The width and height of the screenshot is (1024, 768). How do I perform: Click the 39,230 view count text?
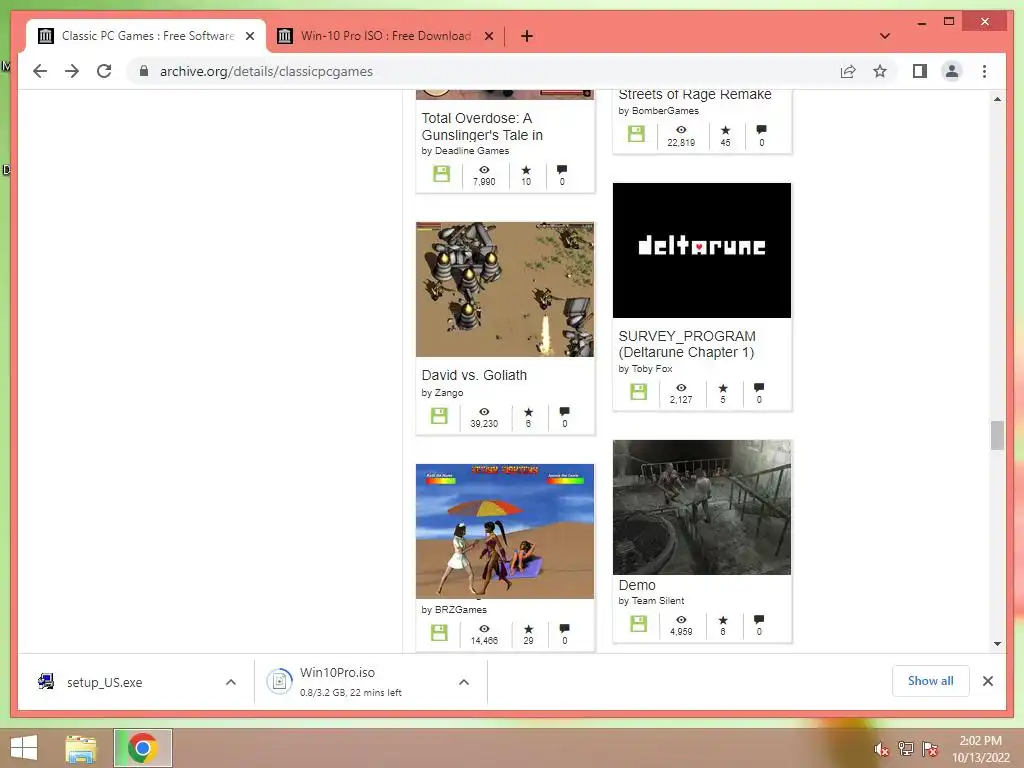coord(484,424)
